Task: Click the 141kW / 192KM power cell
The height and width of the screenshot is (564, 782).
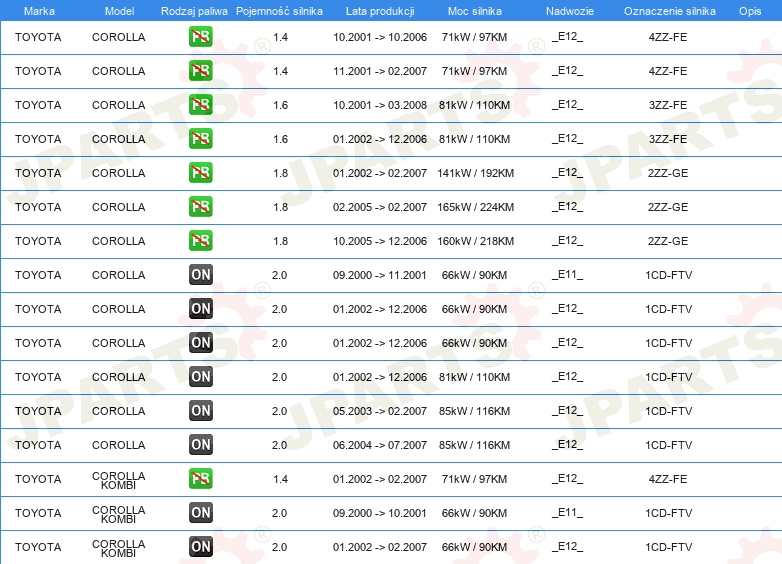Action: point(475,173)
